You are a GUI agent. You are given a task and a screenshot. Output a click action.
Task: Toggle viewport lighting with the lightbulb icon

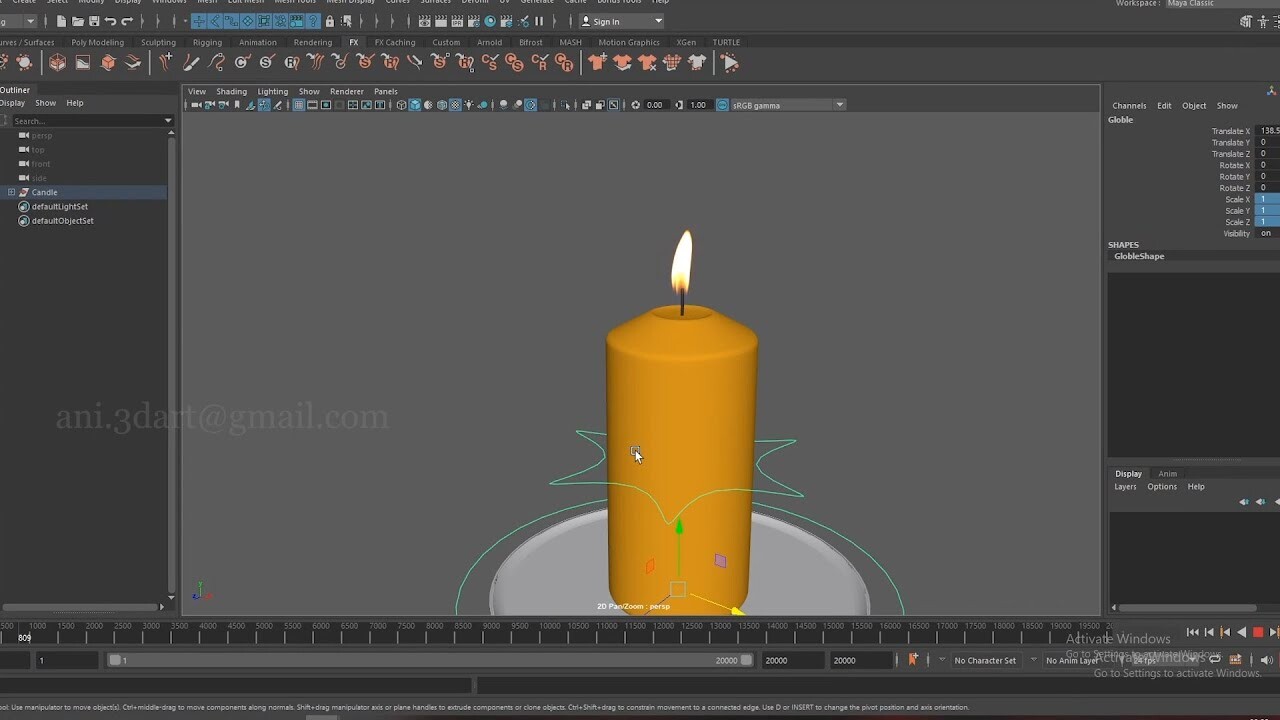click(469, 105)
